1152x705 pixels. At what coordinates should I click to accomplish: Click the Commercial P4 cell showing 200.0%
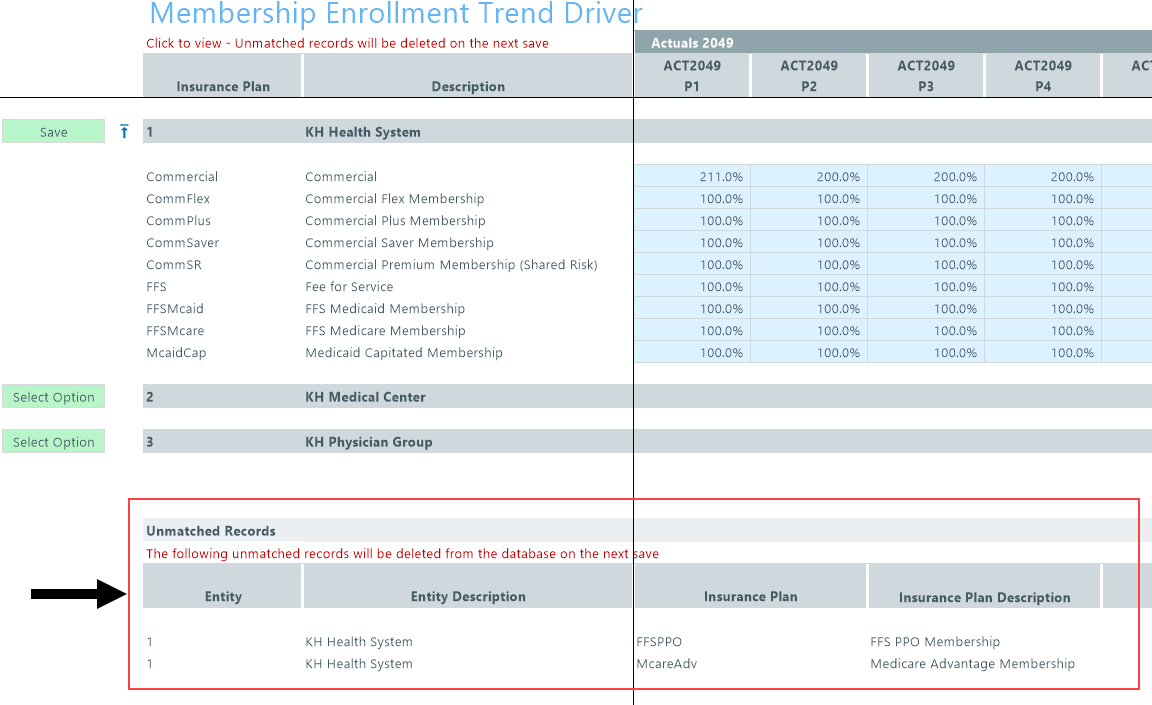pyautogui.click(x=1043, y=176)
